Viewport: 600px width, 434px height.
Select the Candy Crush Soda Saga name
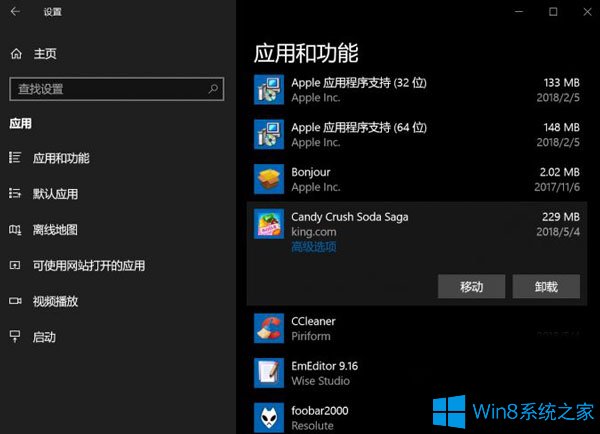(x=350, y=217)
